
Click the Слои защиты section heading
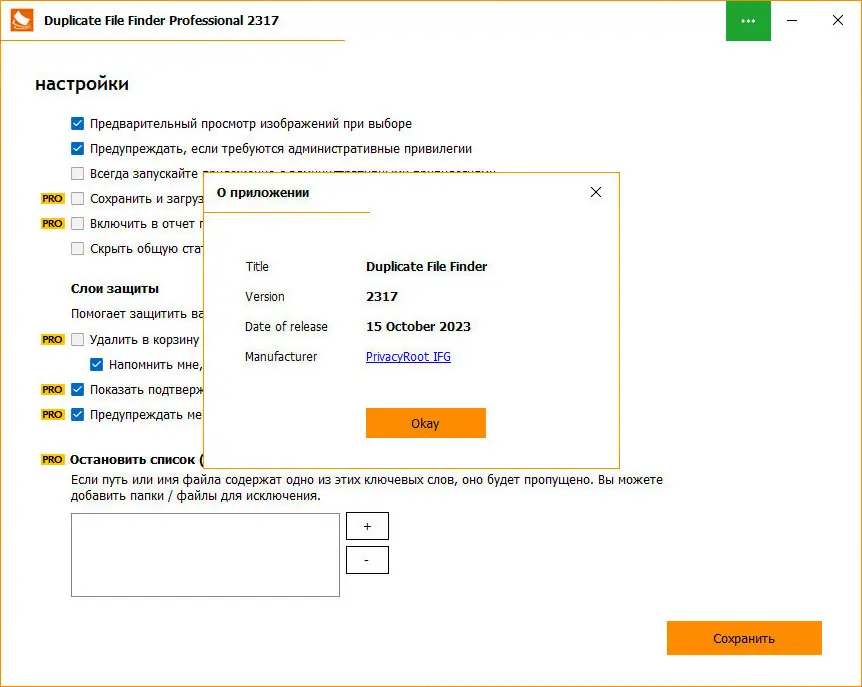tap(115, 289)
